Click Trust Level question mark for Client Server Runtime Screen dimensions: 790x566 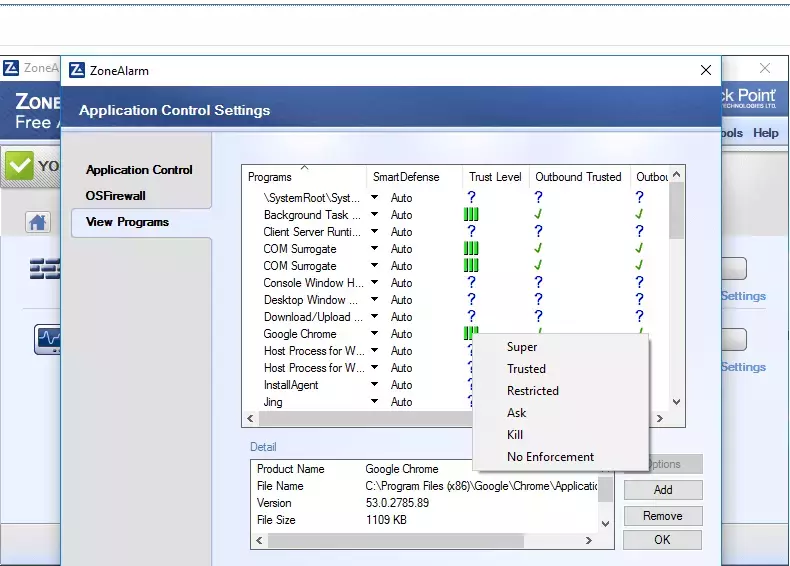pyautogui.click(x=471, y=231)
